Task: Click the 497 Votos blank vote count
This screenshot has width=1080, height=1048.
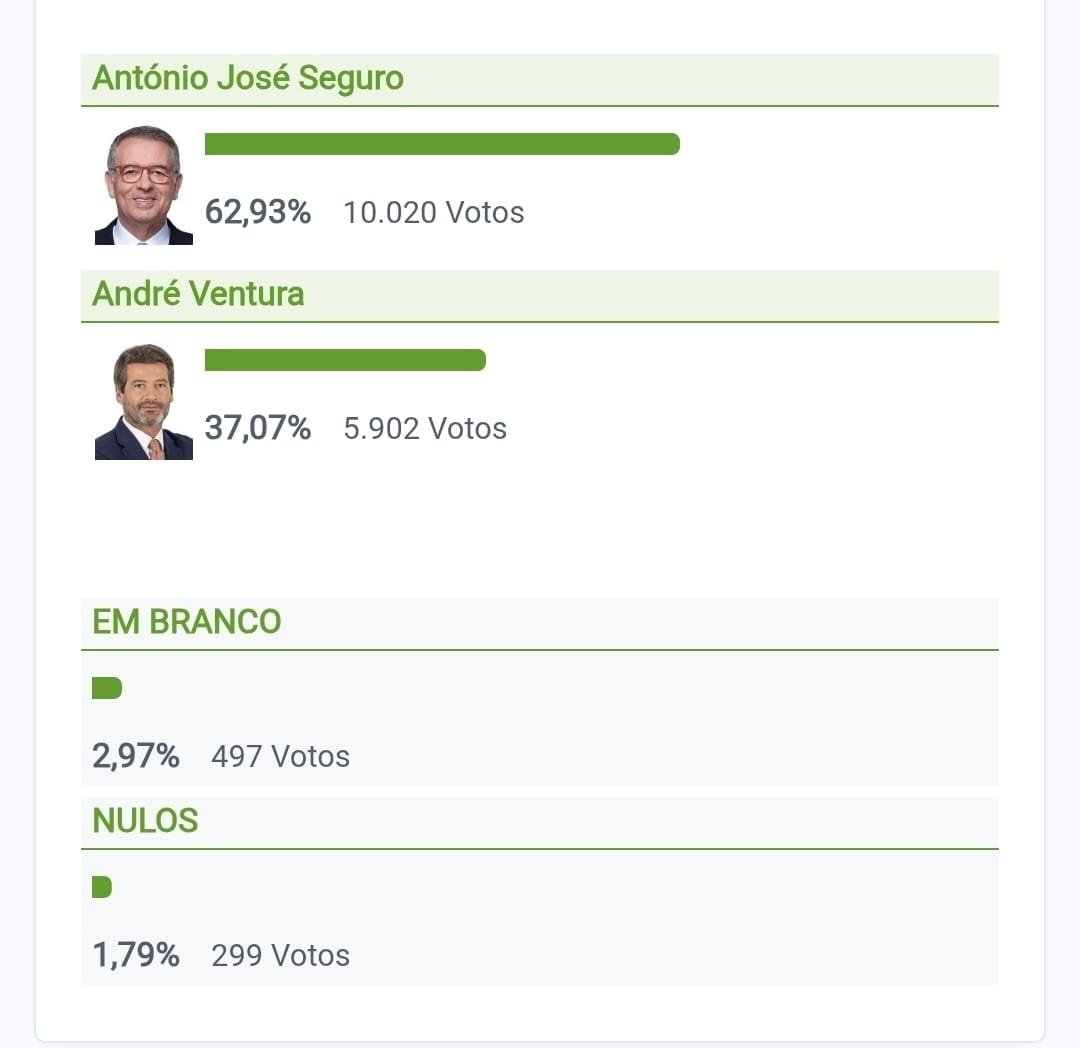Action: pyautogui.click(x=279, y=757)
